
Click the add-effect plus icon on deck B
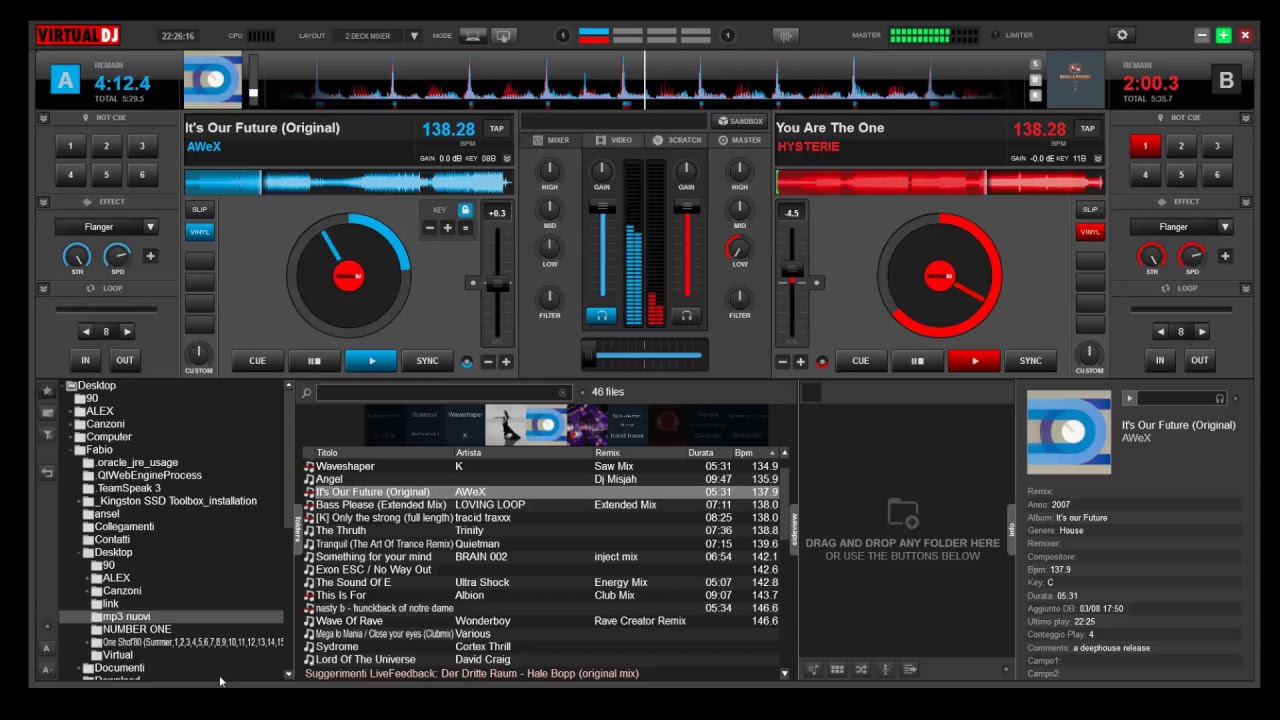point(1225,256)
